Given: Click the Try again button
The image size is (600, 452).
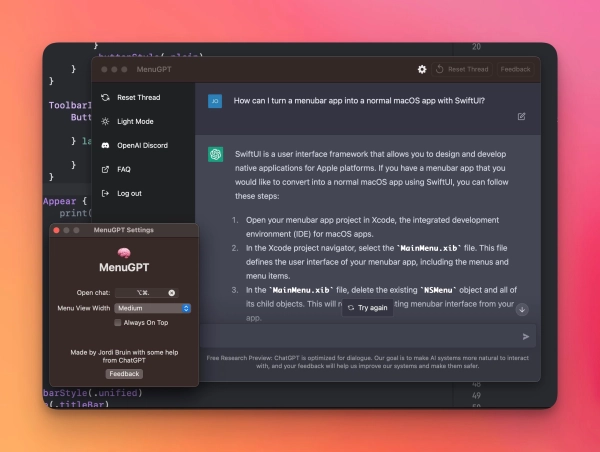Looking at the screenshot, I should pos(369,309).
